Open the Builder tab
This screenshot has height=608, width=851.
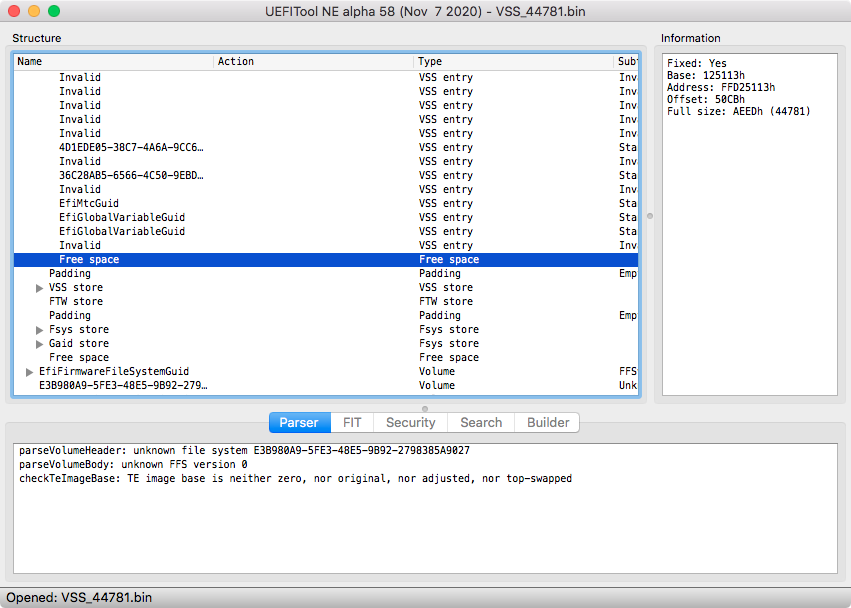point(548,422)
